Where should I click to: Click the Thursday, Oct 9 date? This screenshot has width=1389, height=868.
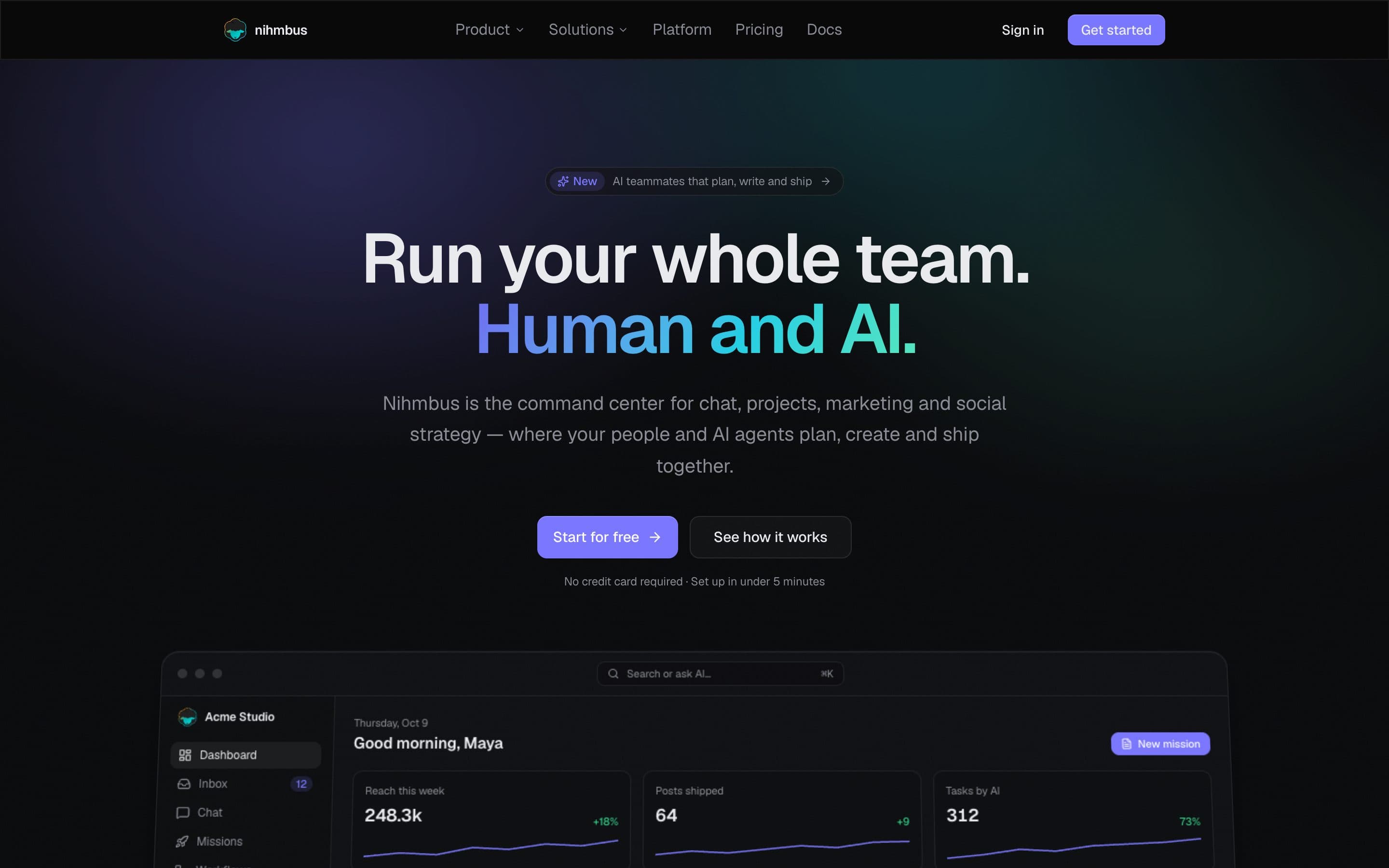[391, 723]
